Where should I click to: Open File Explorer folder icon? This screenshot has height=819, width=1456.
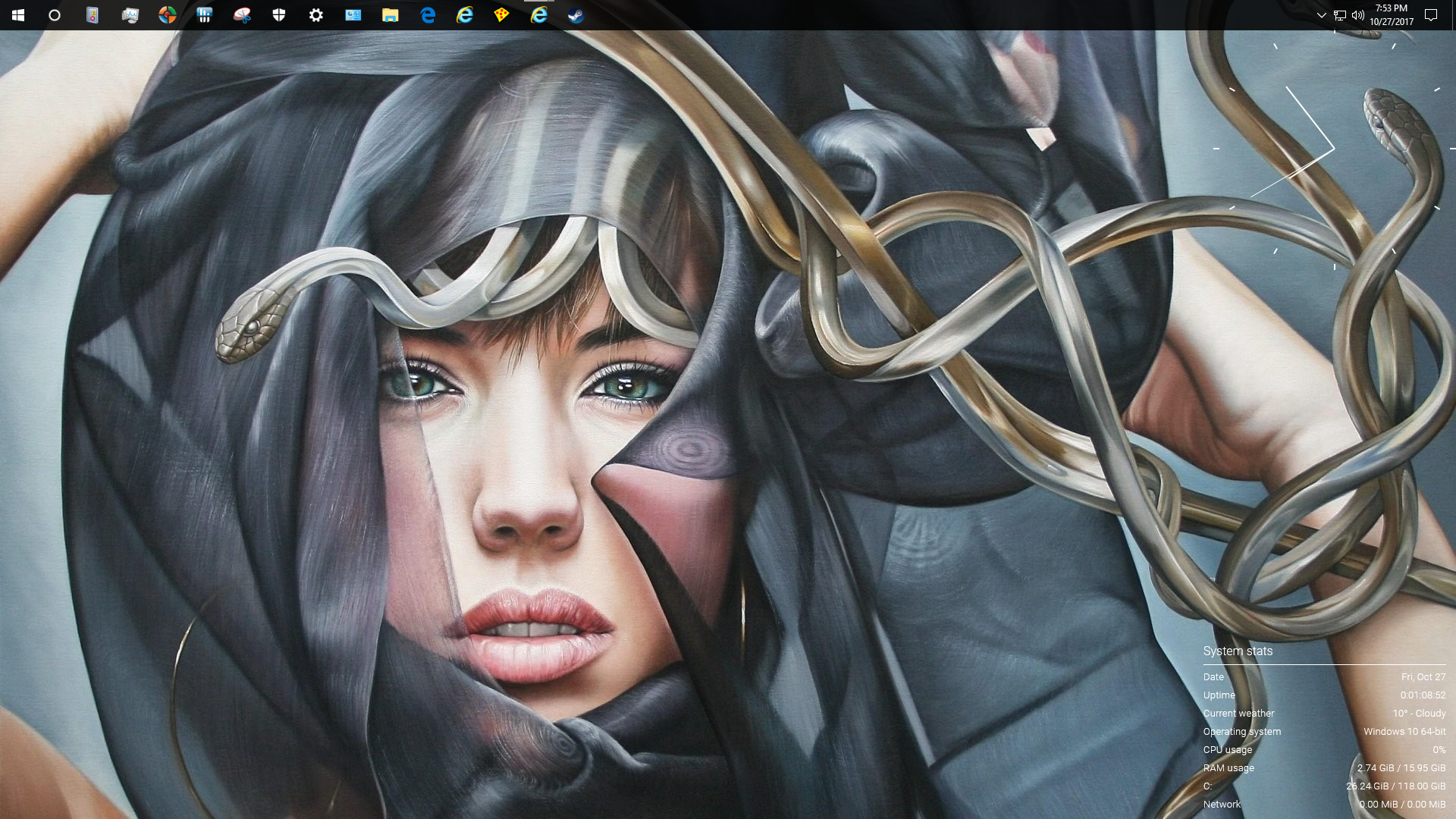click(391, 15)
